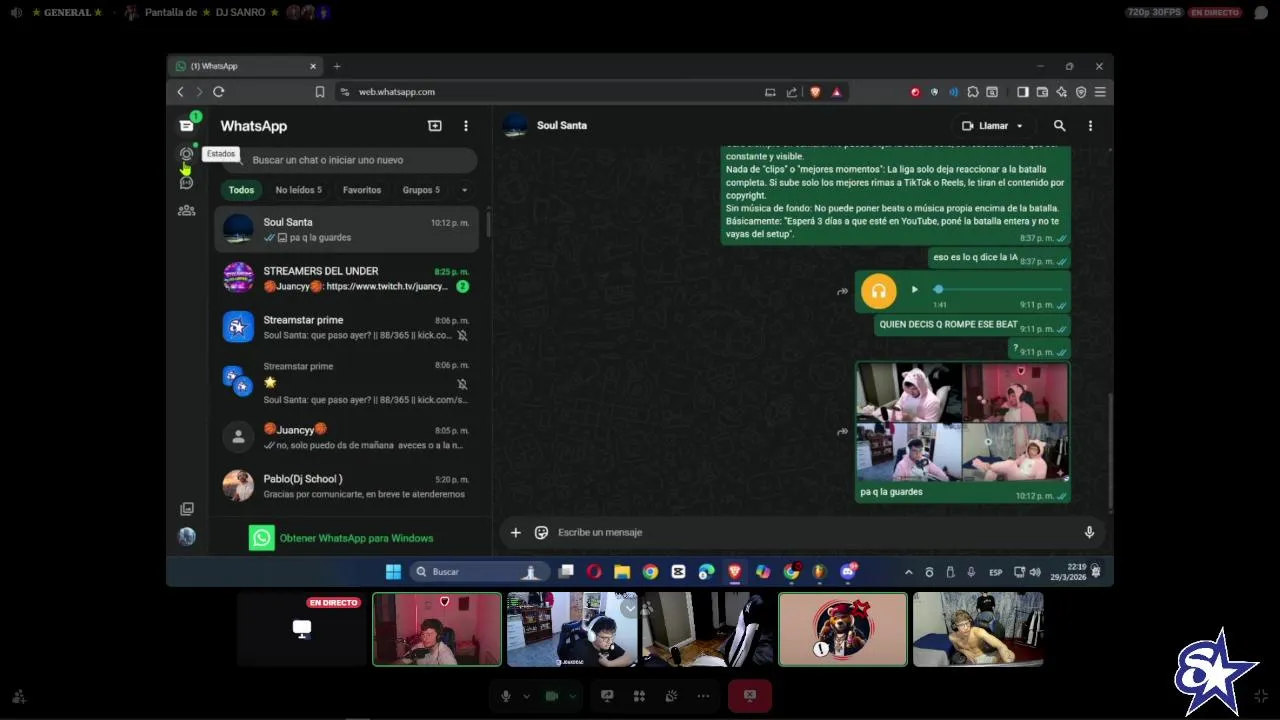This screenshot has height=720, width=1280.
Task: Open microphone options arrow in call bar
Action: coord(526,696)
